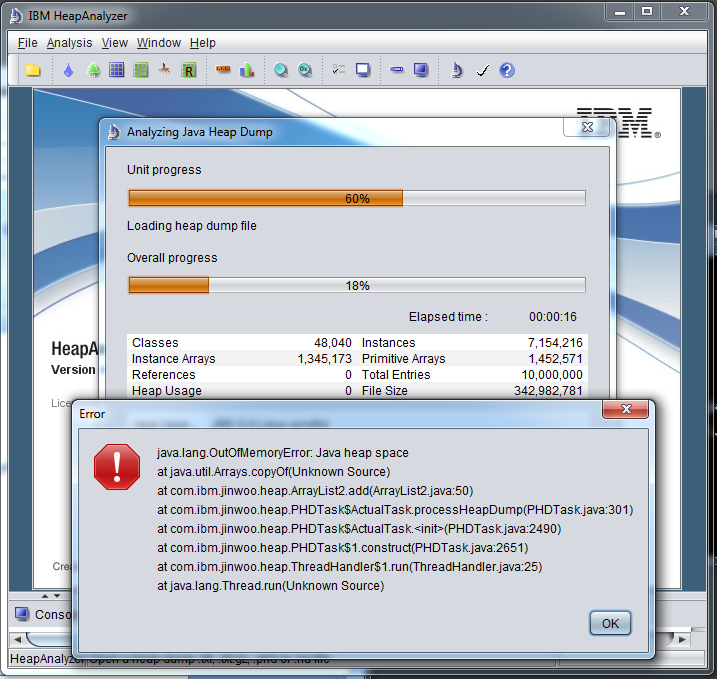Click the ThreadHandler$1.run stack trace line
717x679 pixels.
click(350, 567)
